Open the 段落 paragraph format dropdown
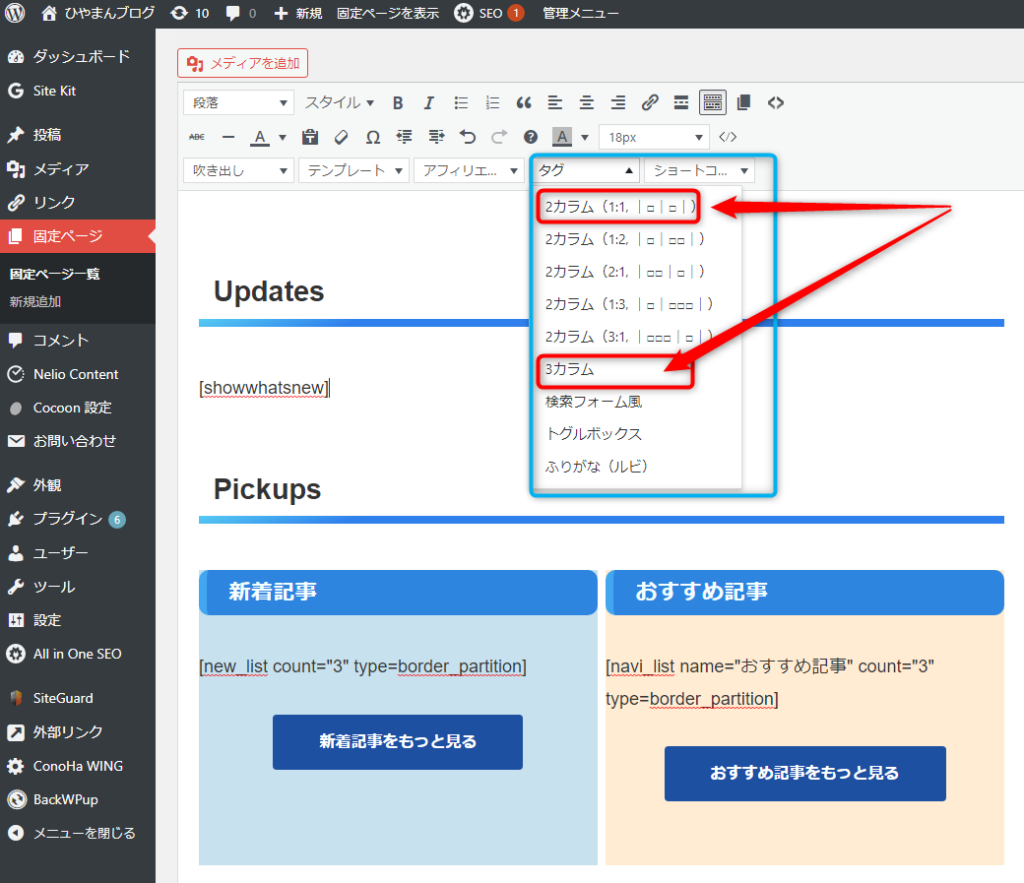This screenshot has height=883, width=1024. [238, 103]
